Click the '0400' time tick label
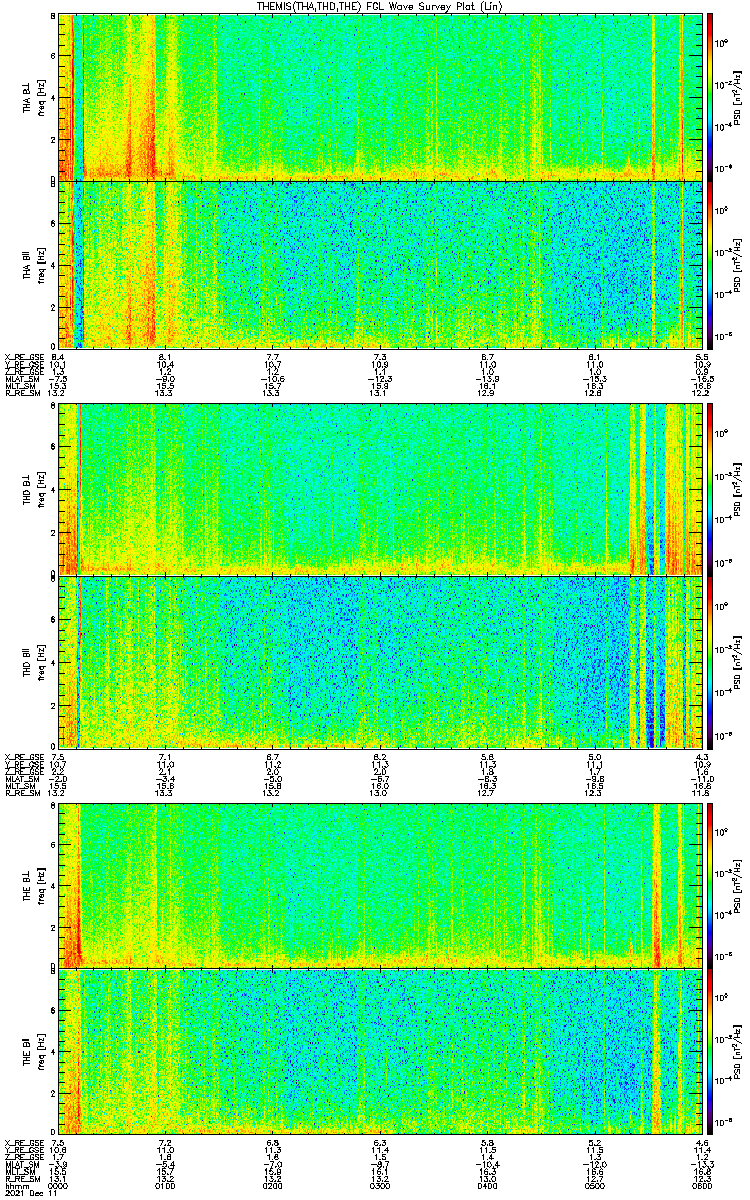This screenshot has width=750, height=1200. click(x=488, y=1185)
